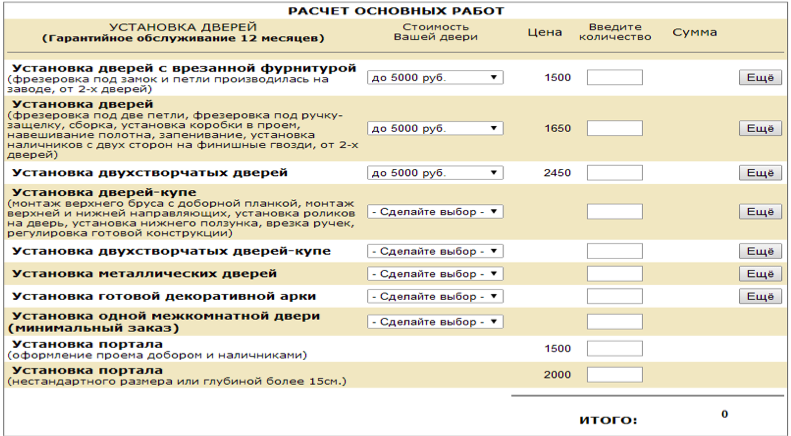The height and width of the screenshot is (436, 791).
Task: Focus quantity field for 'Установка портала' 2000 row
Action: 614,375
